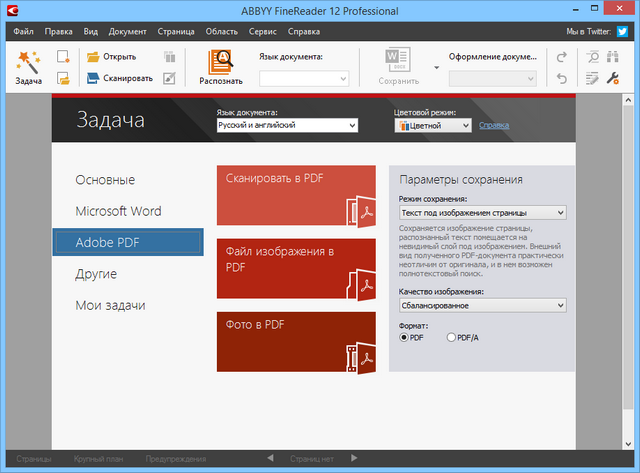This screenshot has width=640, height=473.
Task: Click the redo arrow icon
Action: (x=562, y=57)
